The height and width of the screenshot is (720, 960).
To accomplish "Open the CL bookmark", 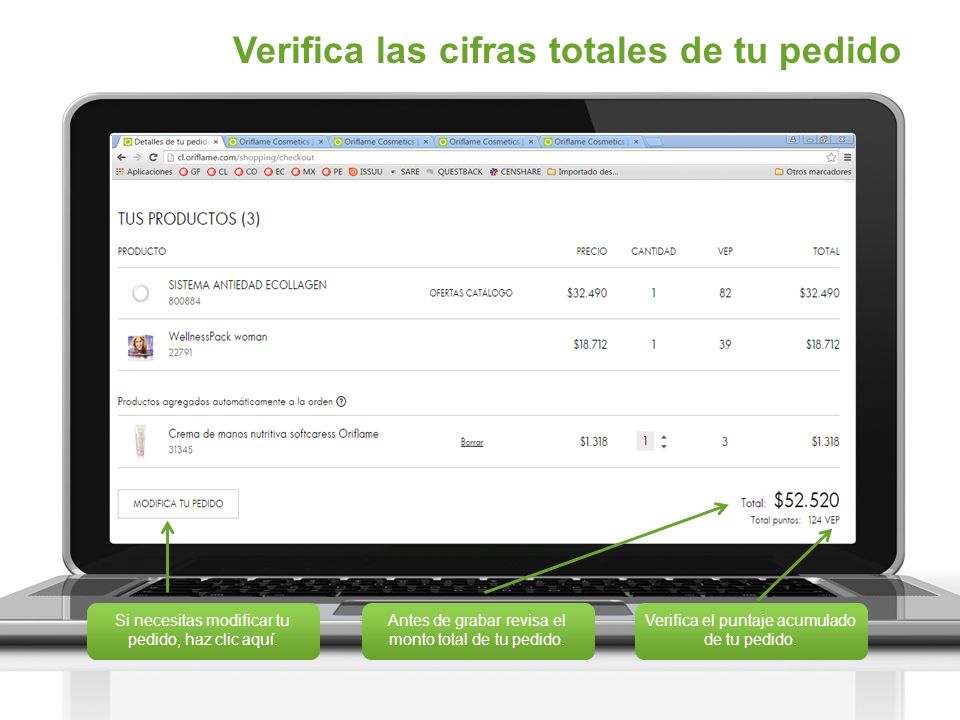I will coord(217,172).
